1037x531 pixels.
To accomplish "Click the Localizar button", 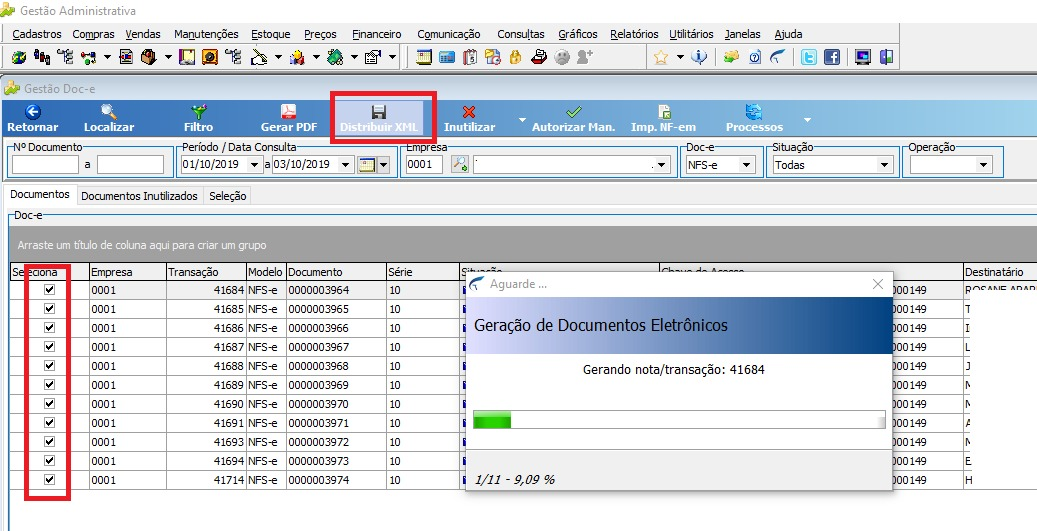I will (x=109, y=119).
